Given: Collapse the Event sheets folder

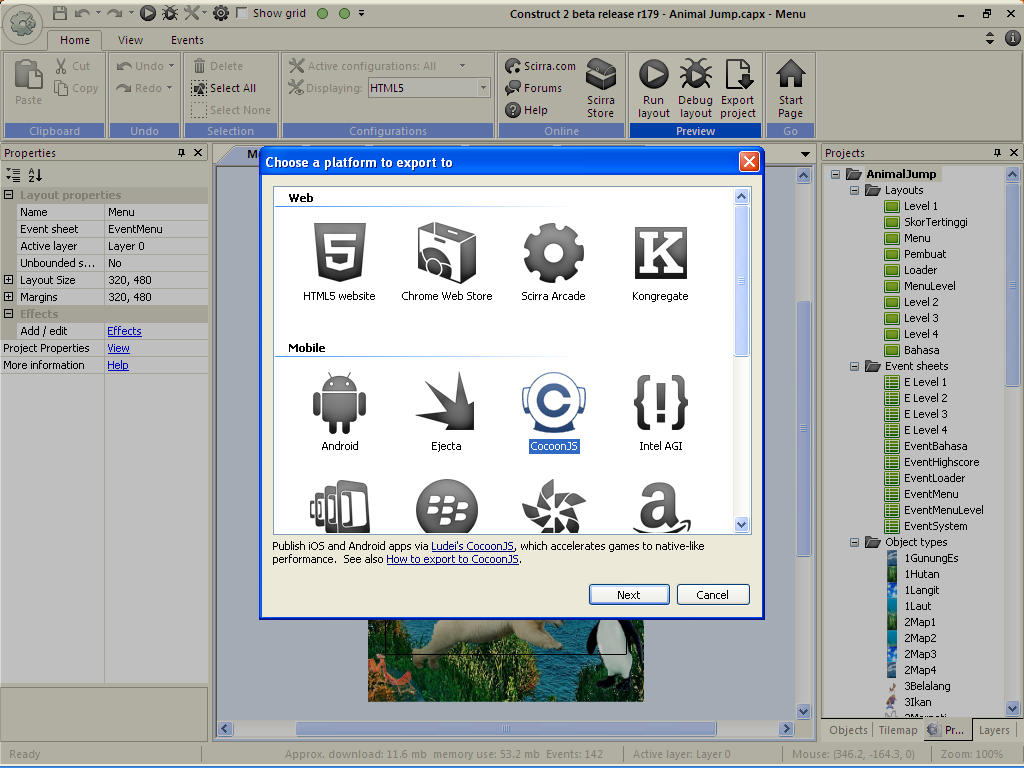Looking at the screenshot, I should (x=854, y=366).
